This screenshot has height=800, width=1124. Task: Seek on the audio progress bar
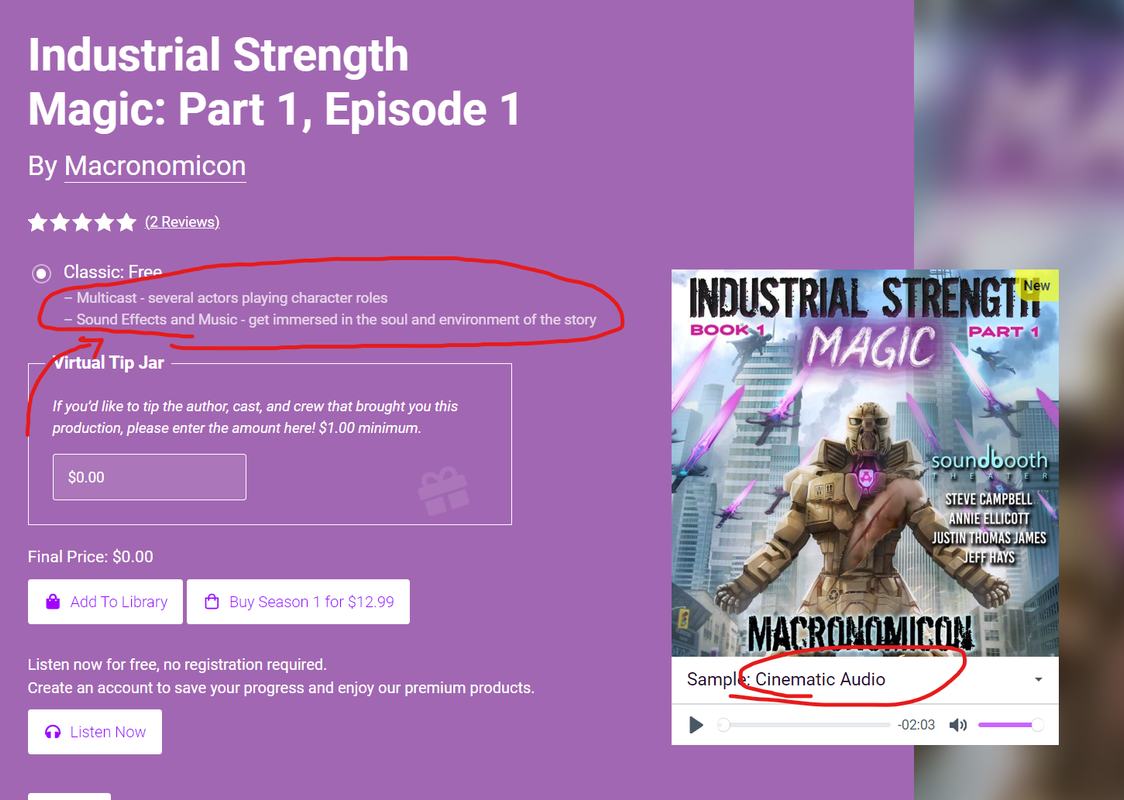click(x=804, y=725)
